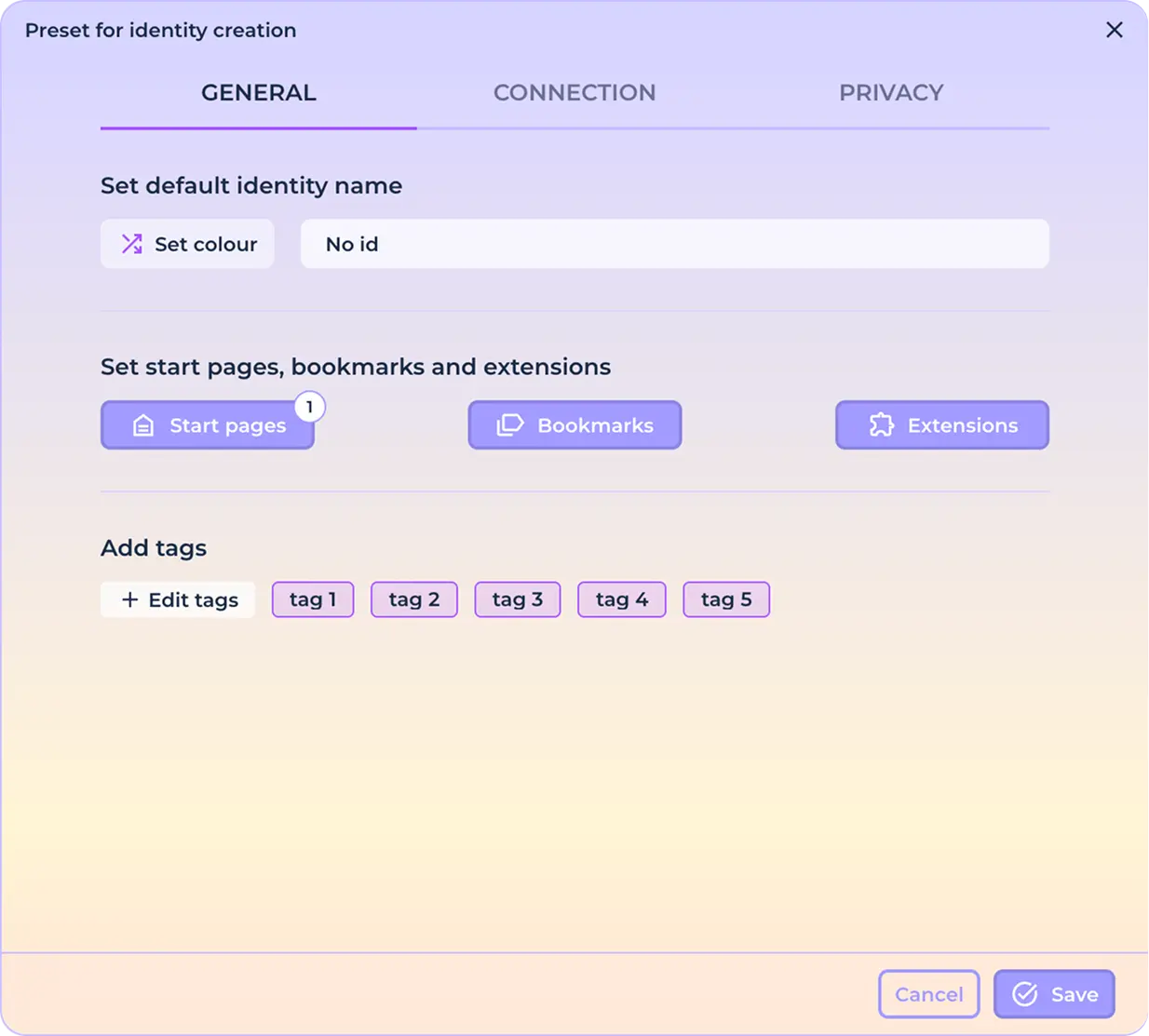
Task: Click the Edit tags button
Action: click(x=178, y=599)
